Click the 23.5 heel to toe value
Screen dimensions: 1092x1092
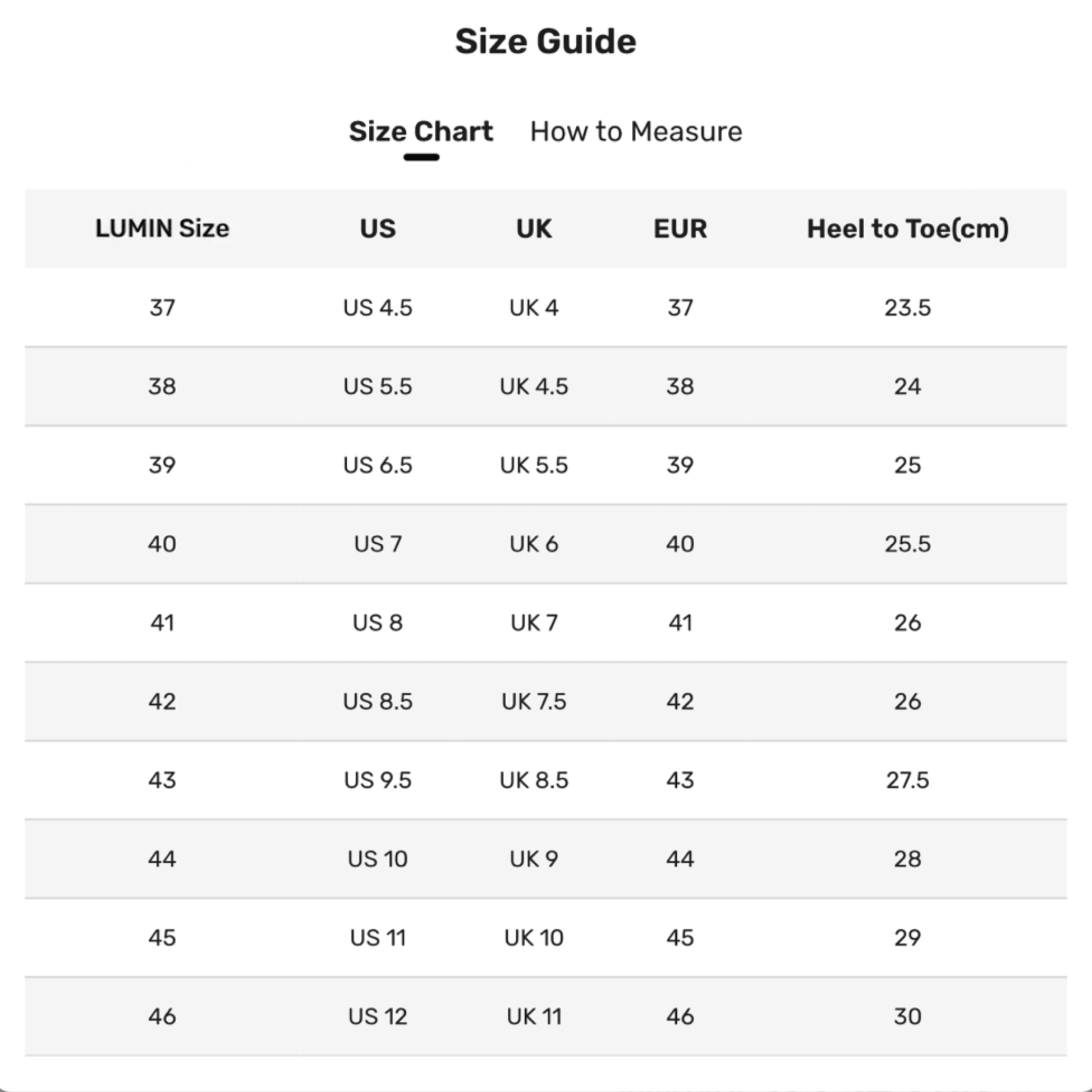click(x=907, y=308)
